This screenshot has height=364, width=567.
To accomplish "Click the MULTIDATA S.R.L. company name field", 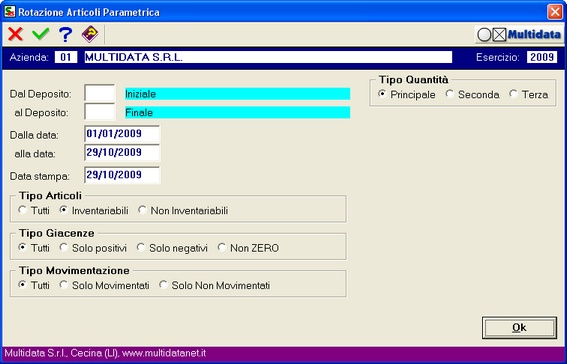I will [x=268, y=57].
